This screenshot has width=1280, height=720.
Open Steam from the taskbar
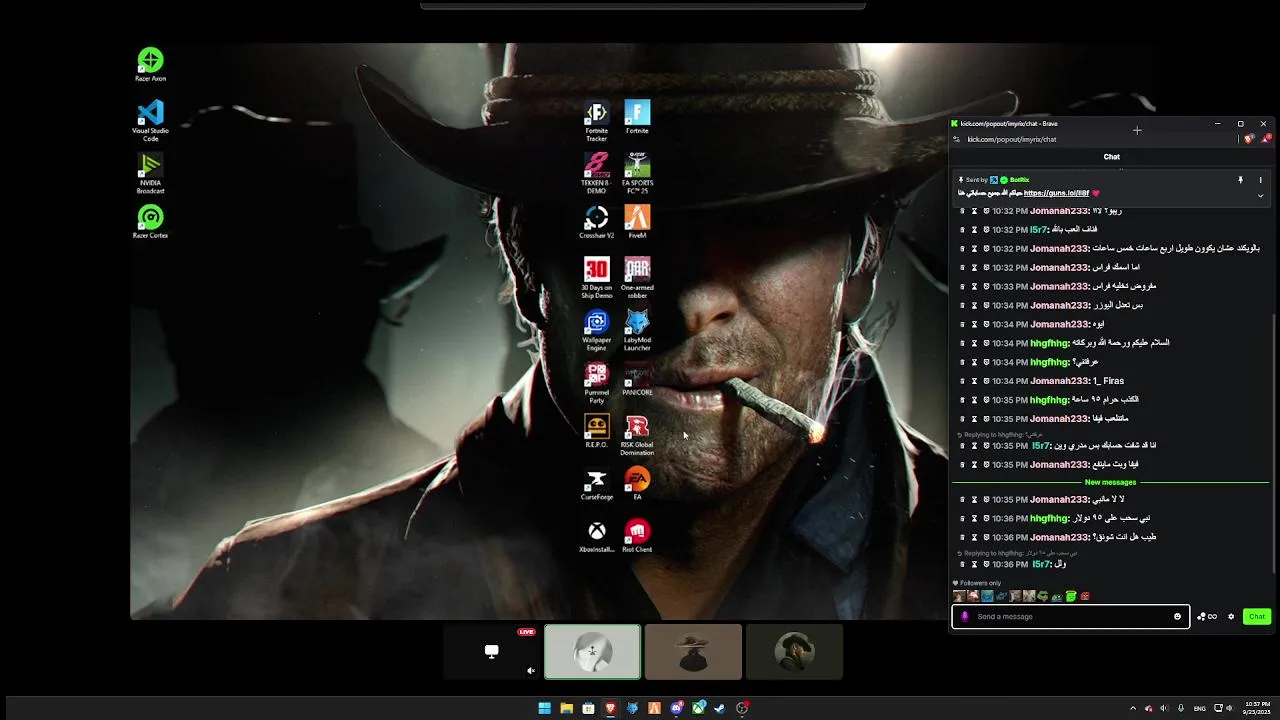[720, 708]
